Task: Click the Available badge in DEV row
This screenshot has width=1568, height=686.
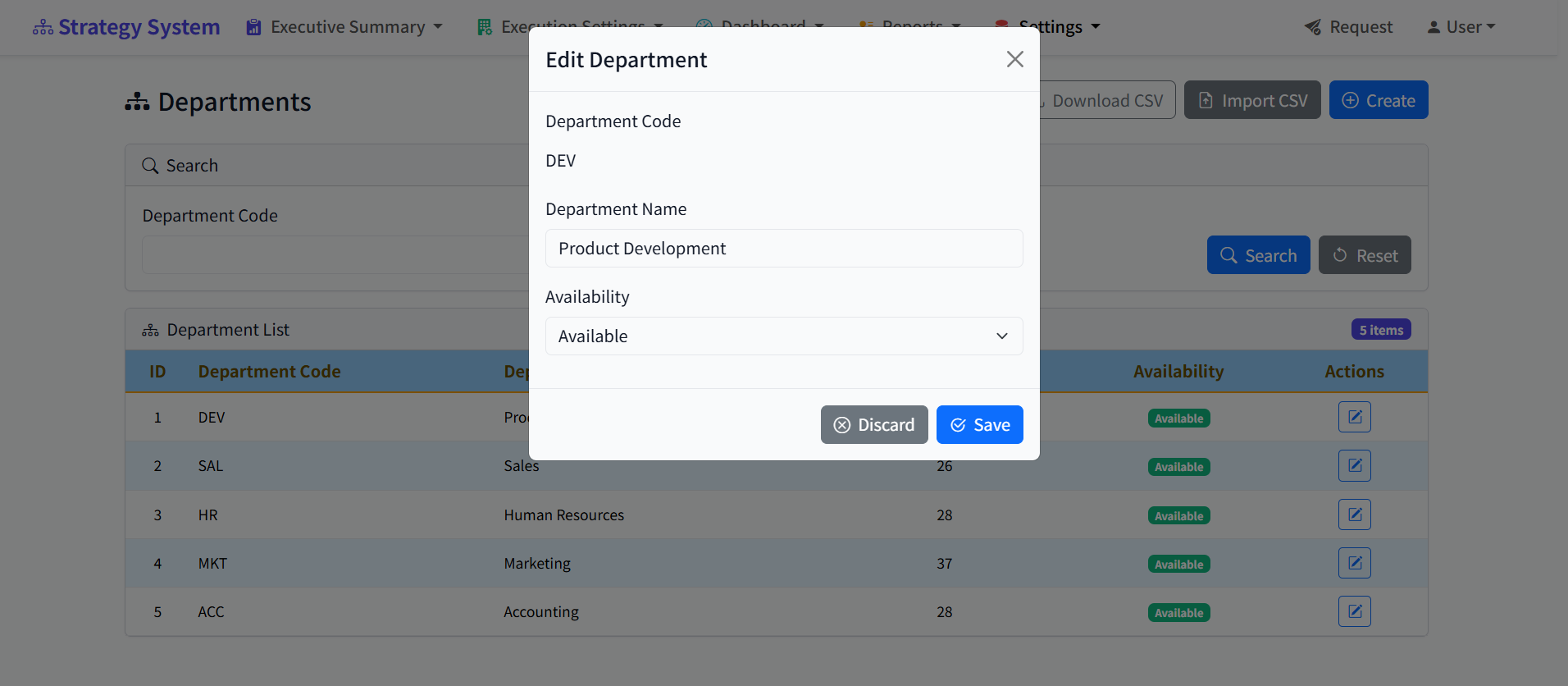Action: (x=1178, y=418)
